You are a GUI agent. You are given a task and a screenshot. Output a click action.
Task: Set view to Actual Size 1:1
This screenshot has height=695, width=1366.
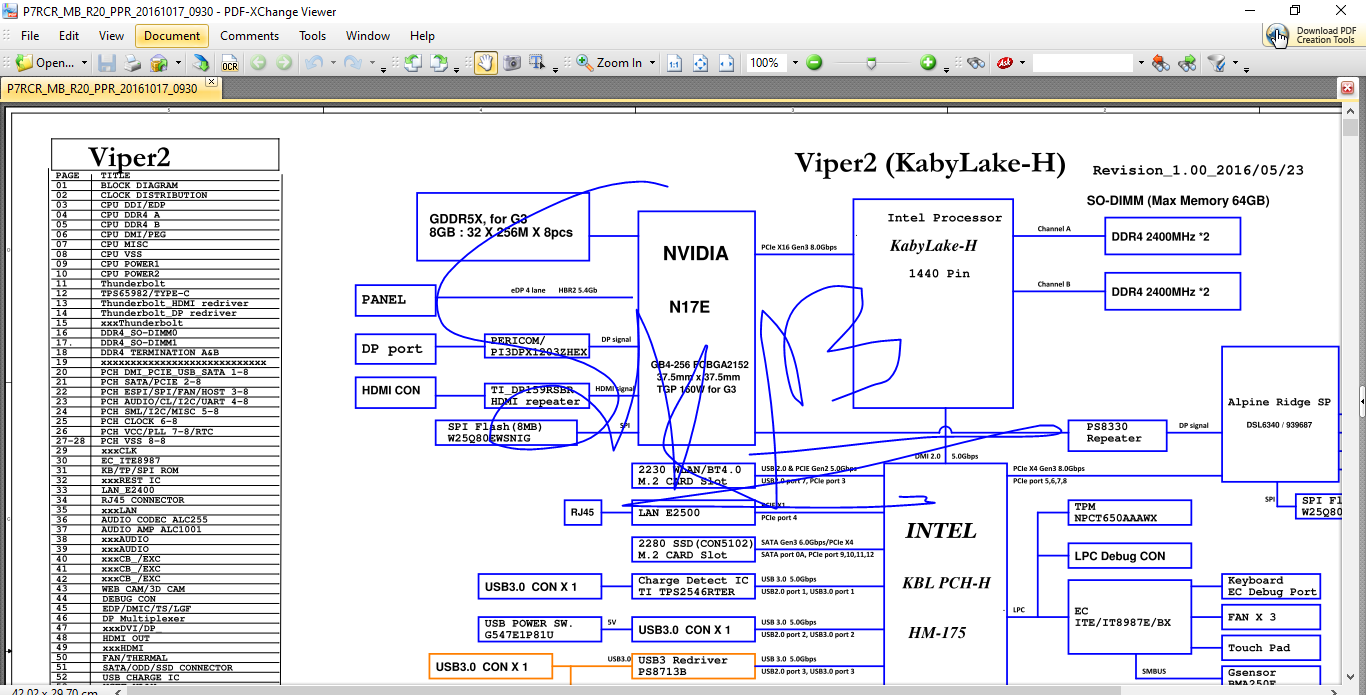click(x=674, y=63)
